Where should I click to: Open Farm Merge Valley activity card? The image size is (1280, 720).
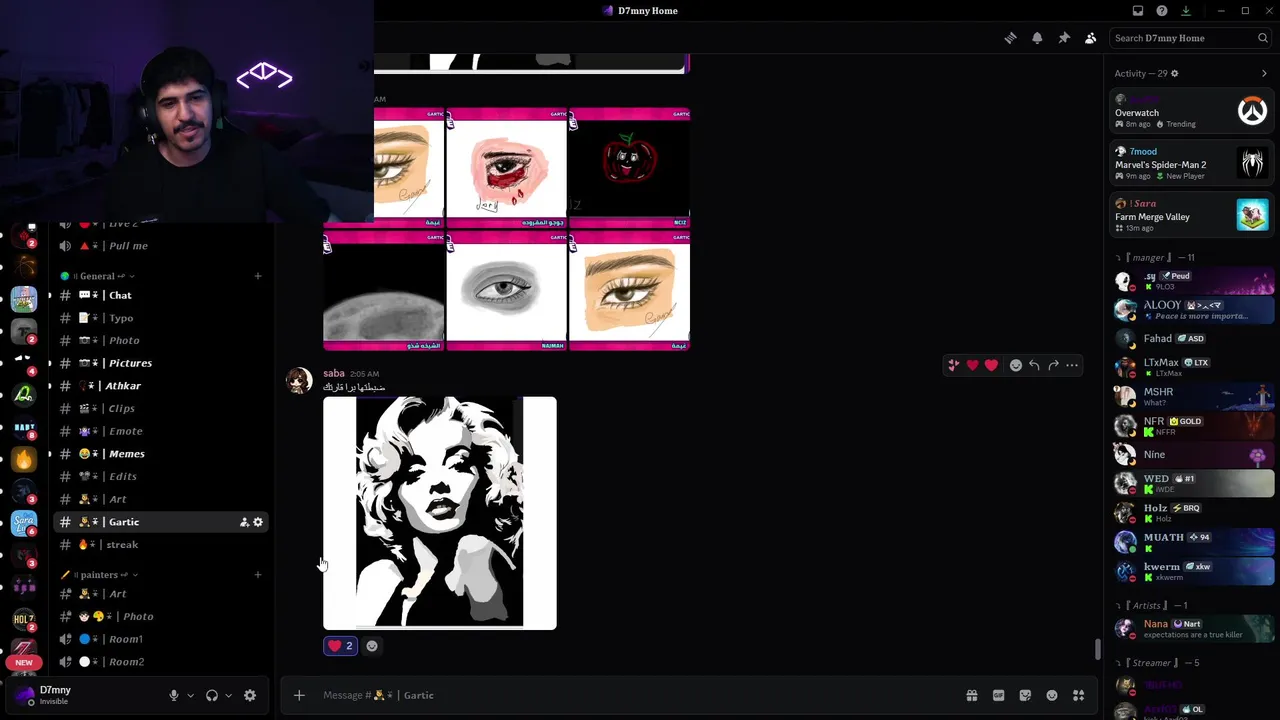(1191, 215)
